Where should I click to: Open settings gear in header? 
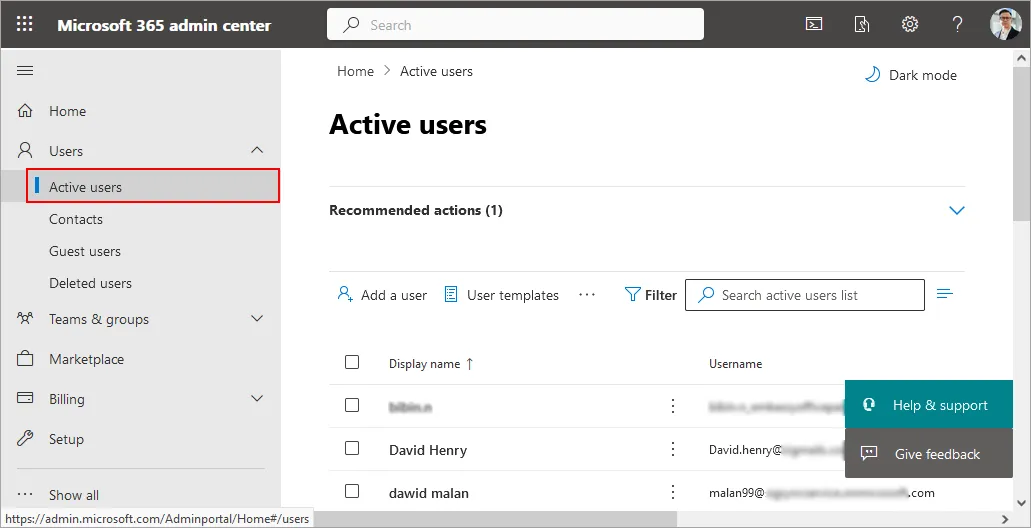909,25
